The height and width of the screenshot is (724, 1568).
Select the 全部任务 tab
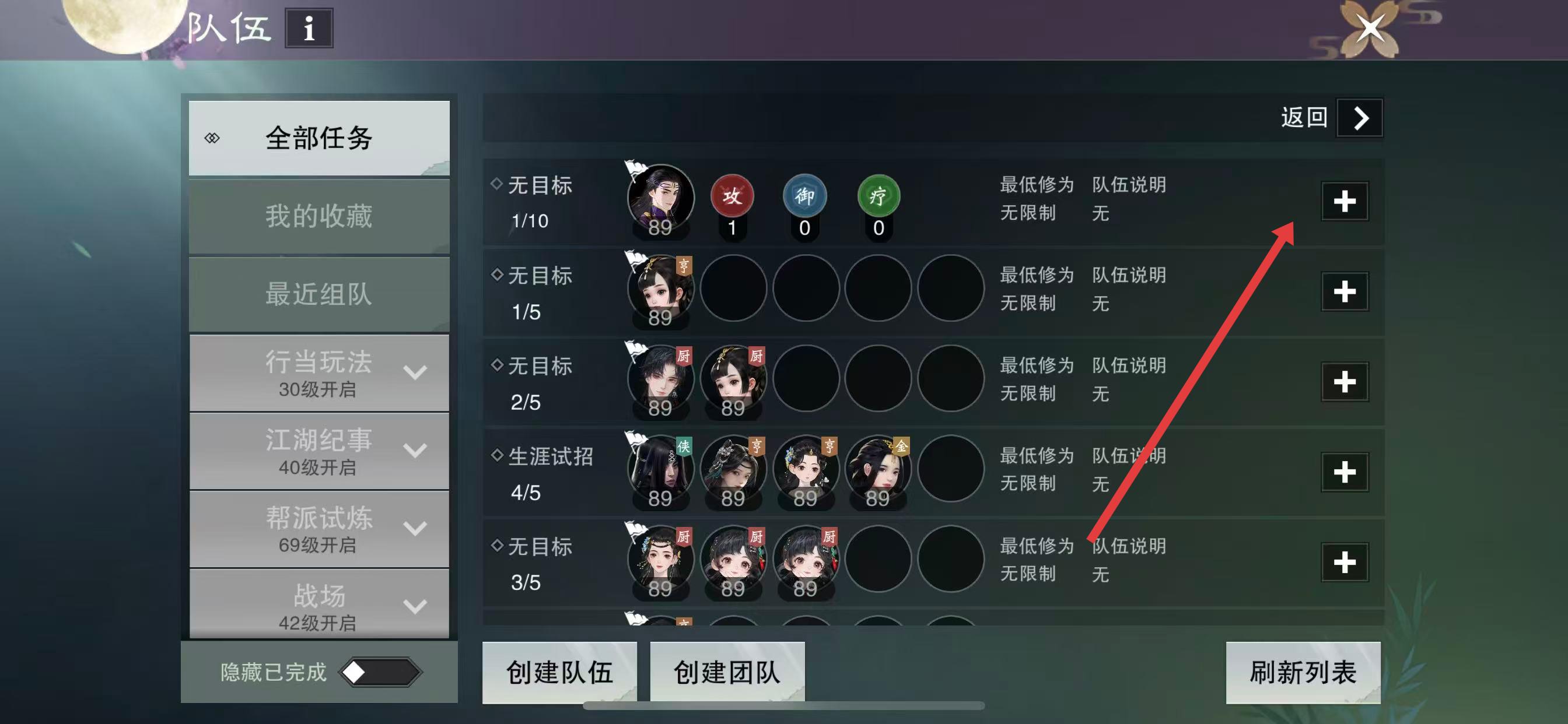coord(319,138)
